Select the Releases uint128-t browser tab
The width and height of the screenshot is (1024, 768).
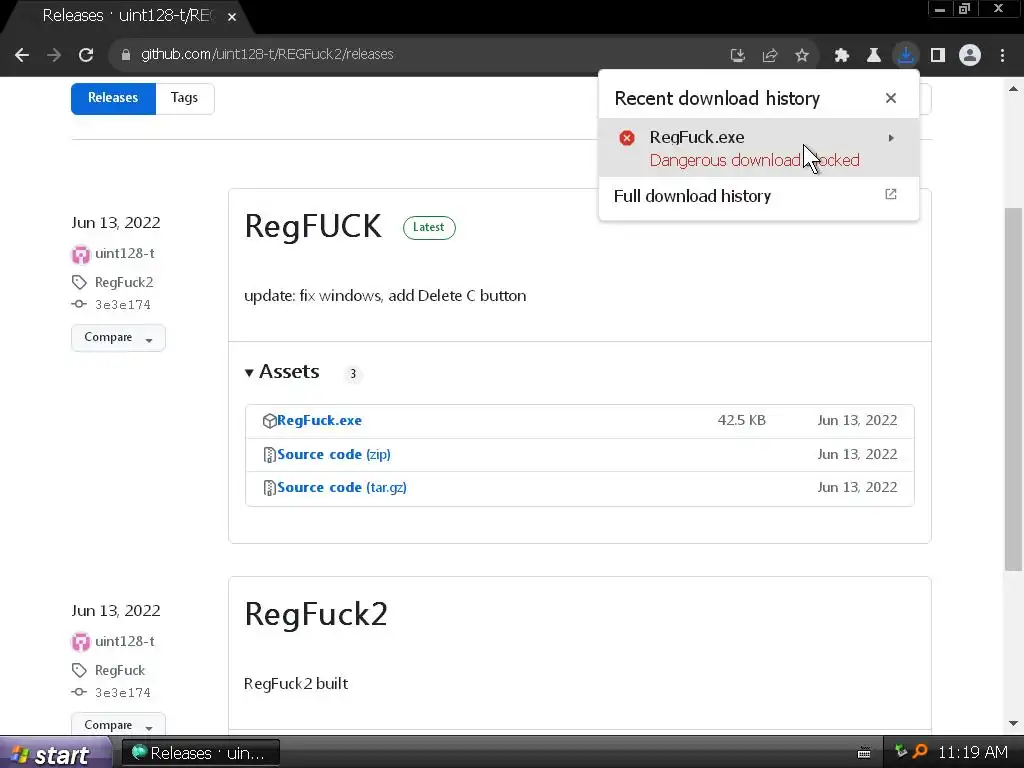(127, 16)
